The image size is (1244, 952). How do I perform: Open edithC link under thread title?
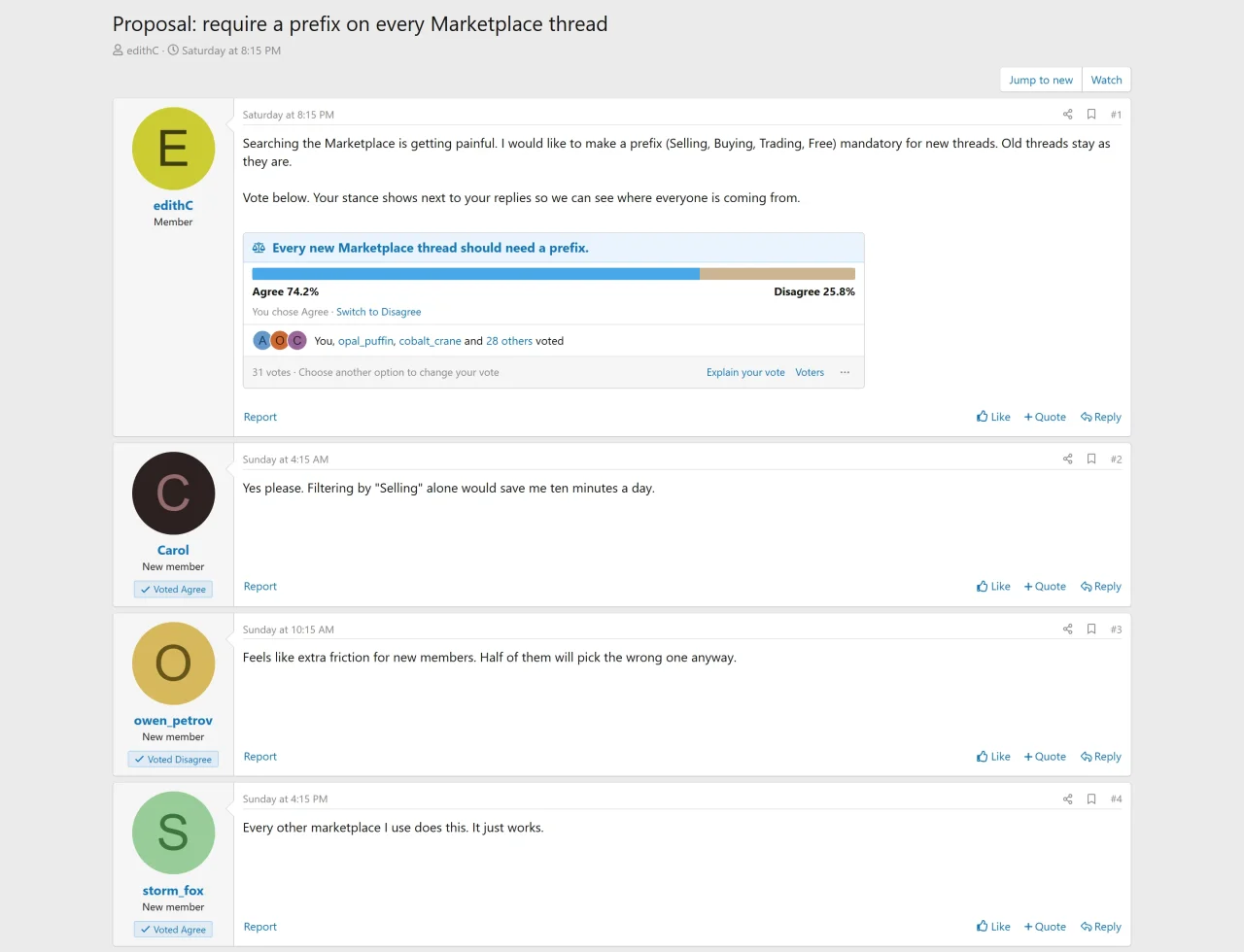pyautogui.click(x=142, y=51)
